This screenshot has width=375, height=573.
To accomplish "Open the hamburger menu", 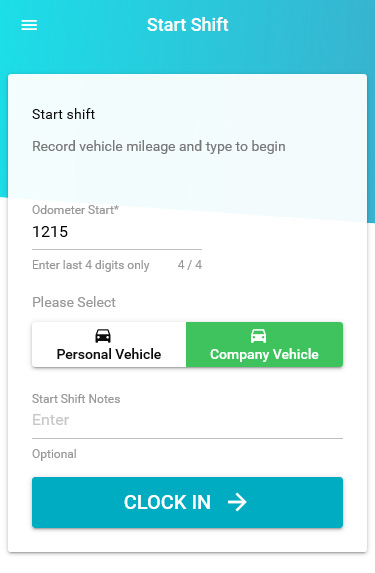I will coord(29,25).
